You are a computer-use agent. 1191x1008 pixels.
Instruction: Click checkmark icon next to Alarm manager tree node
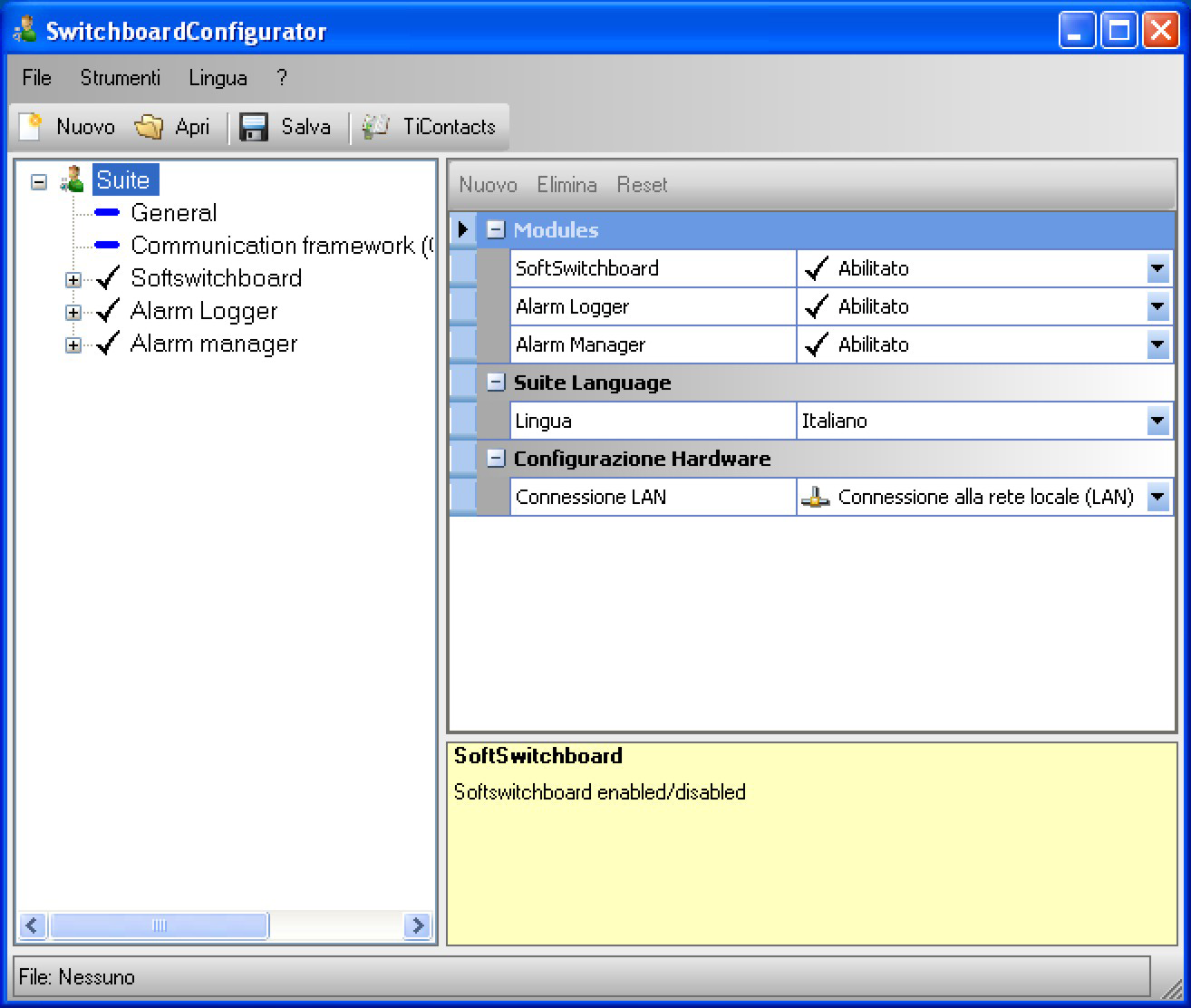point(108,344)
